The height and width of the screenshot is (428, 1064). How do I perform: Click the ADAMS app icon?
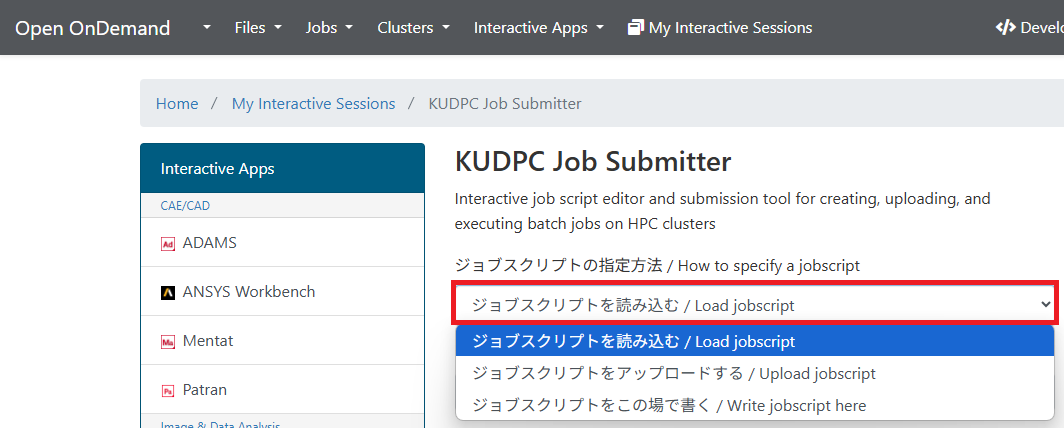pyautogui.click(x=168, y=244)
